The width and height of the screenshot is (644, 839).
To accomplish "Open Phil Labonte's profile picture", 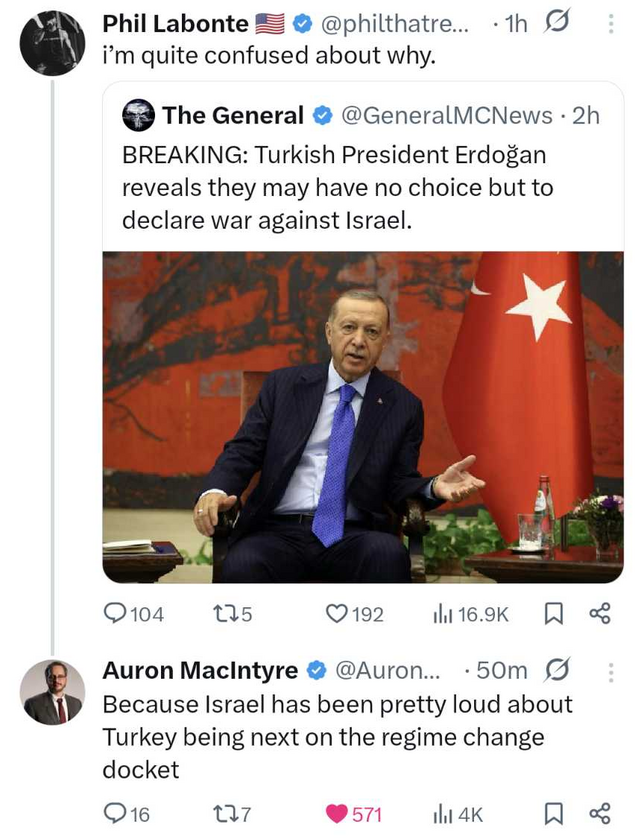I will pos(52,43).
